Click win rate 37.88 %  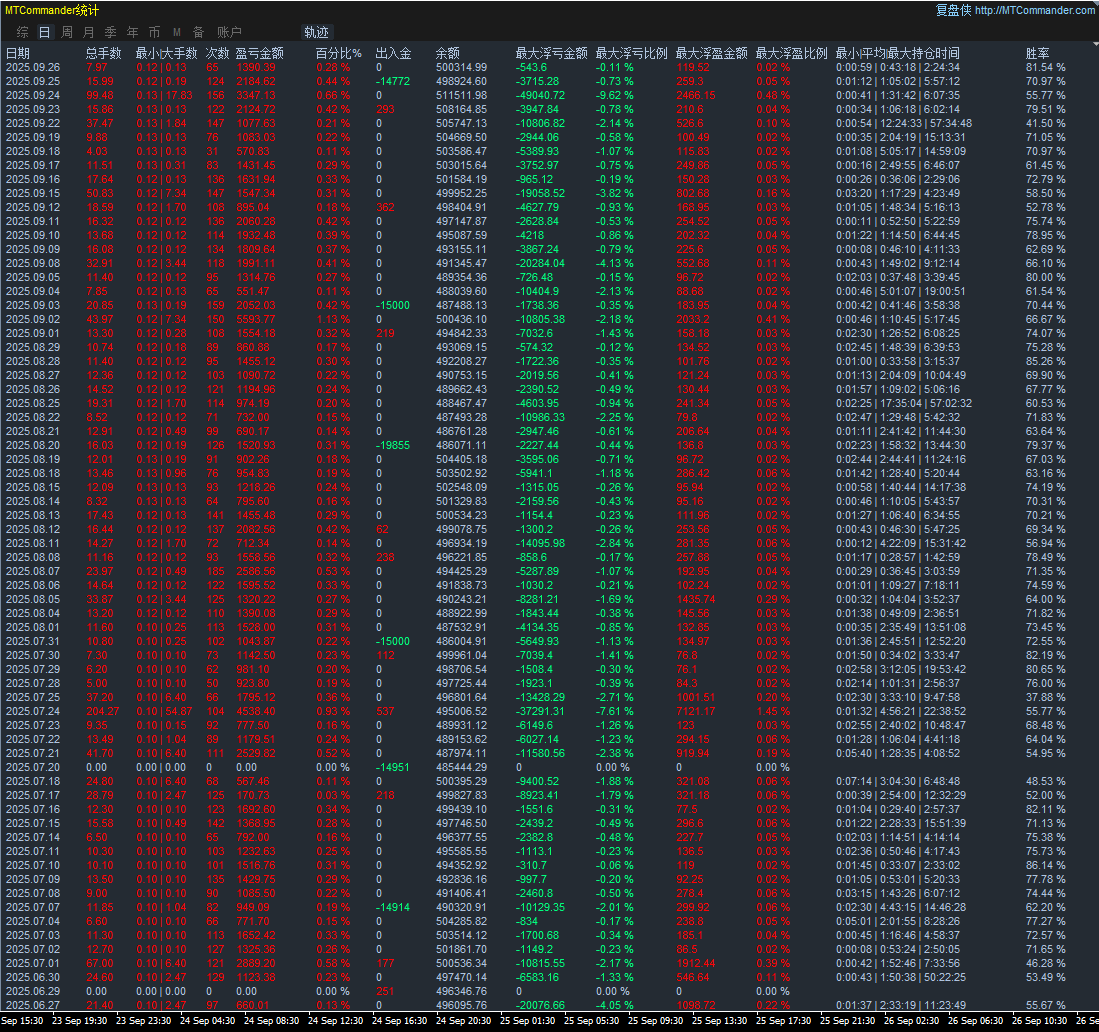click(x=1046, y=697)
